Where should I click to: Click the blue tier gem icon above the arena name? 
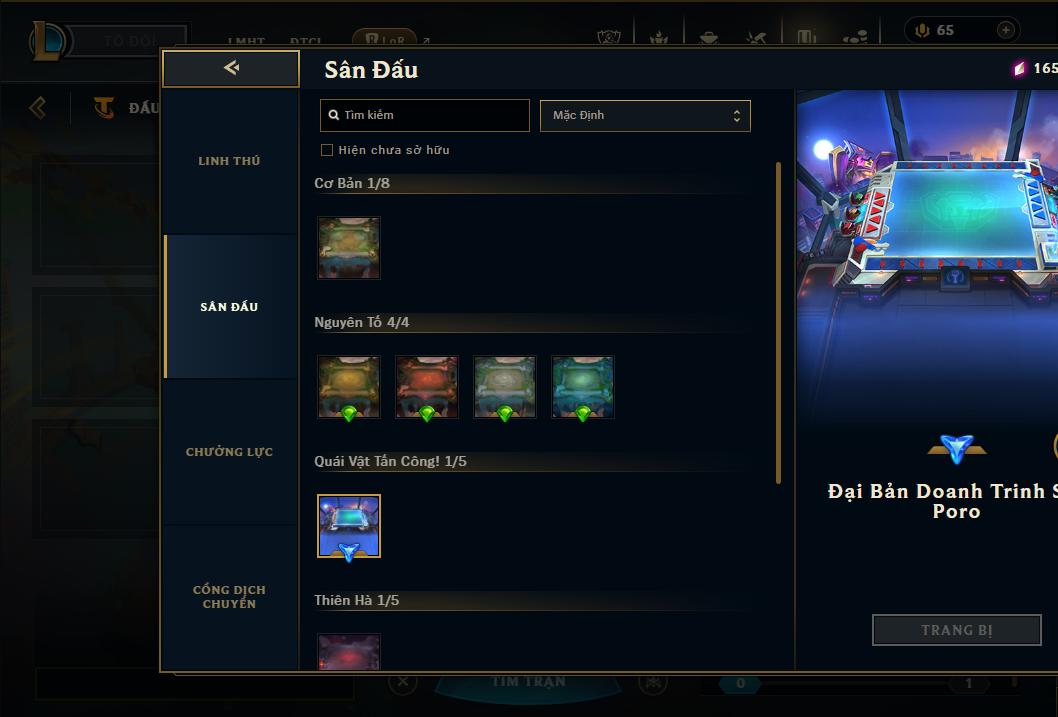(x=957, y=449)
